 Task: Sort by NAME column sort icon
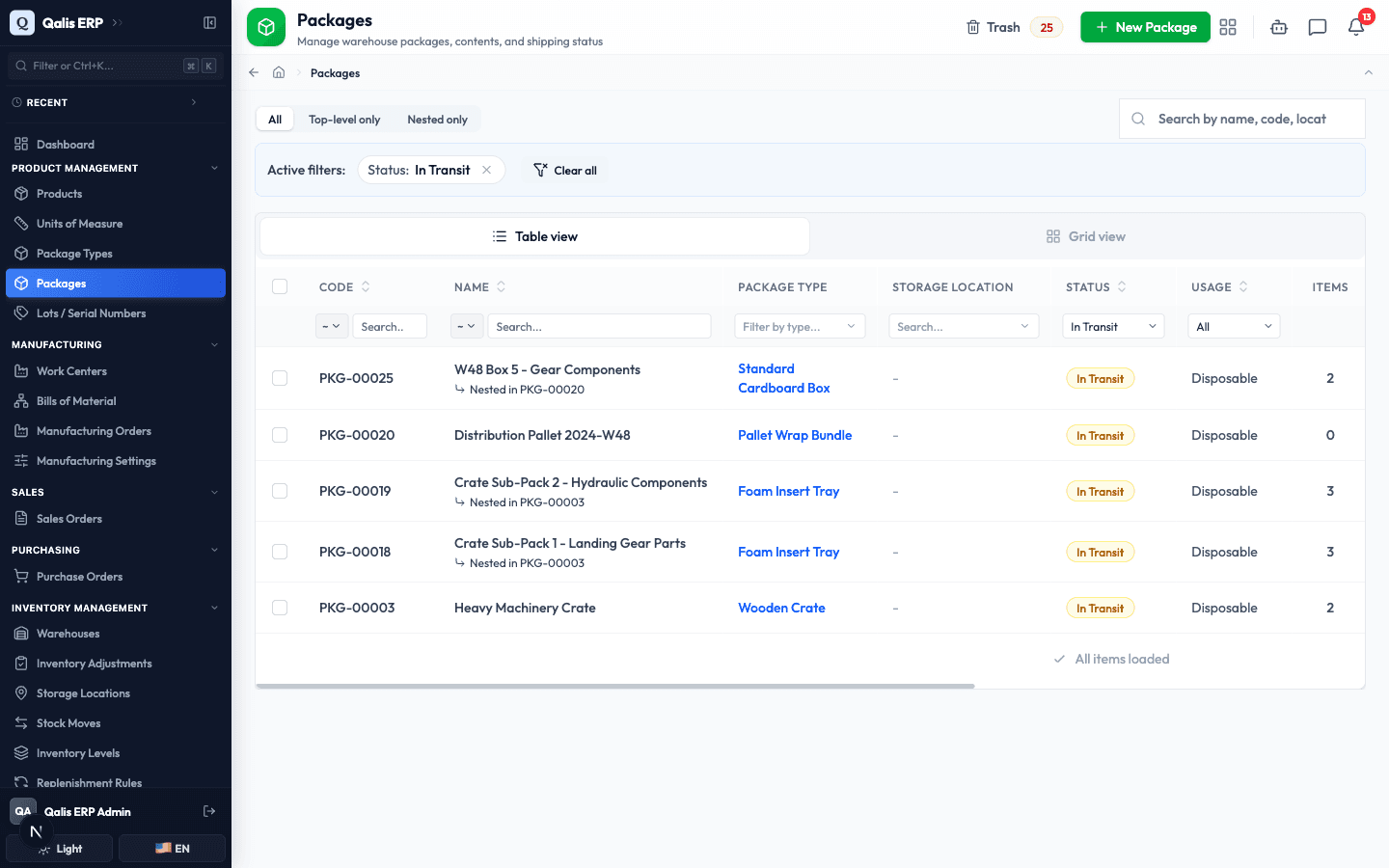[501, 286]
